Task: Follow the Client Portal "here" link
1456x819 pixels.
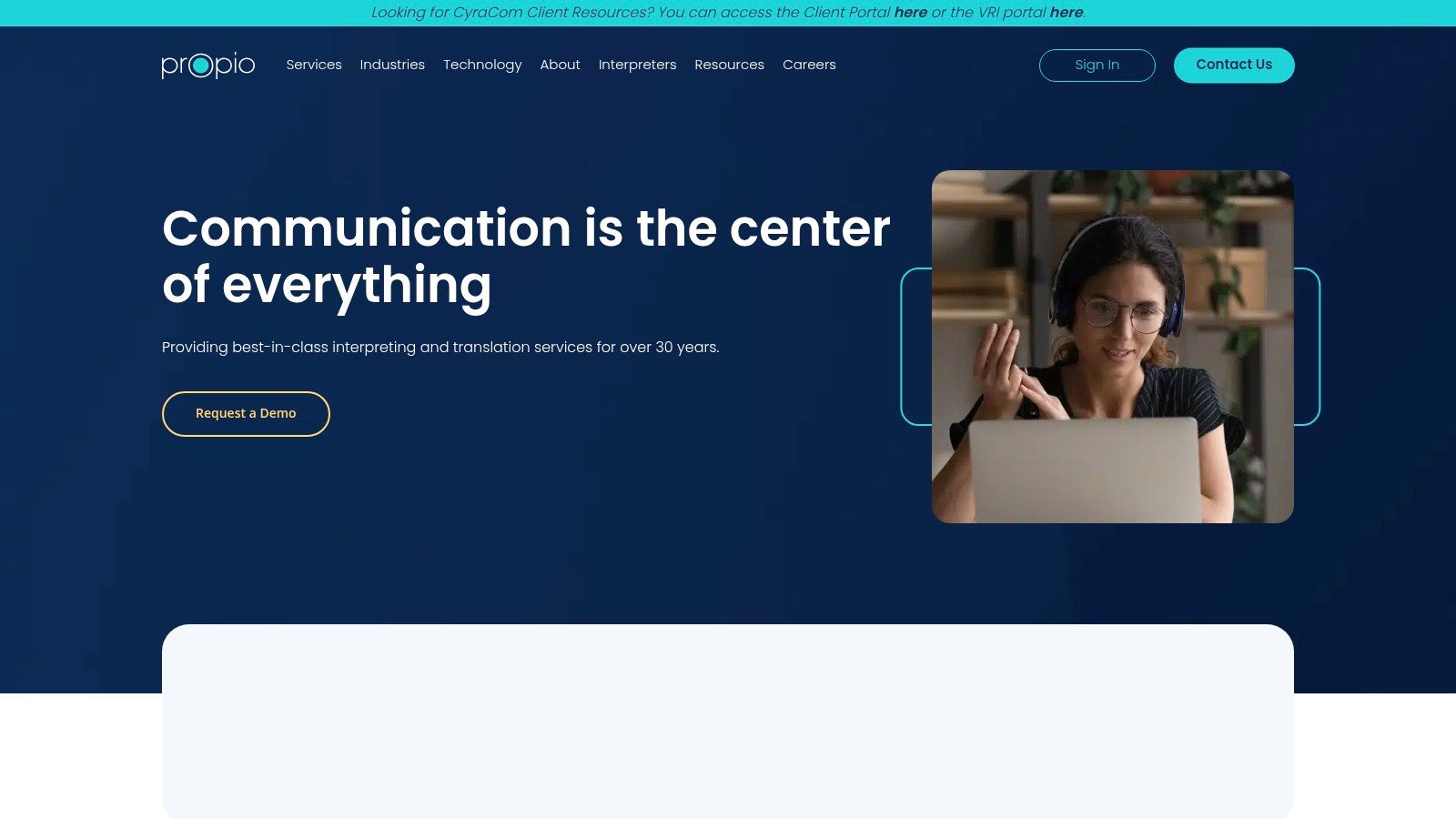Action: tap(910, 13)
